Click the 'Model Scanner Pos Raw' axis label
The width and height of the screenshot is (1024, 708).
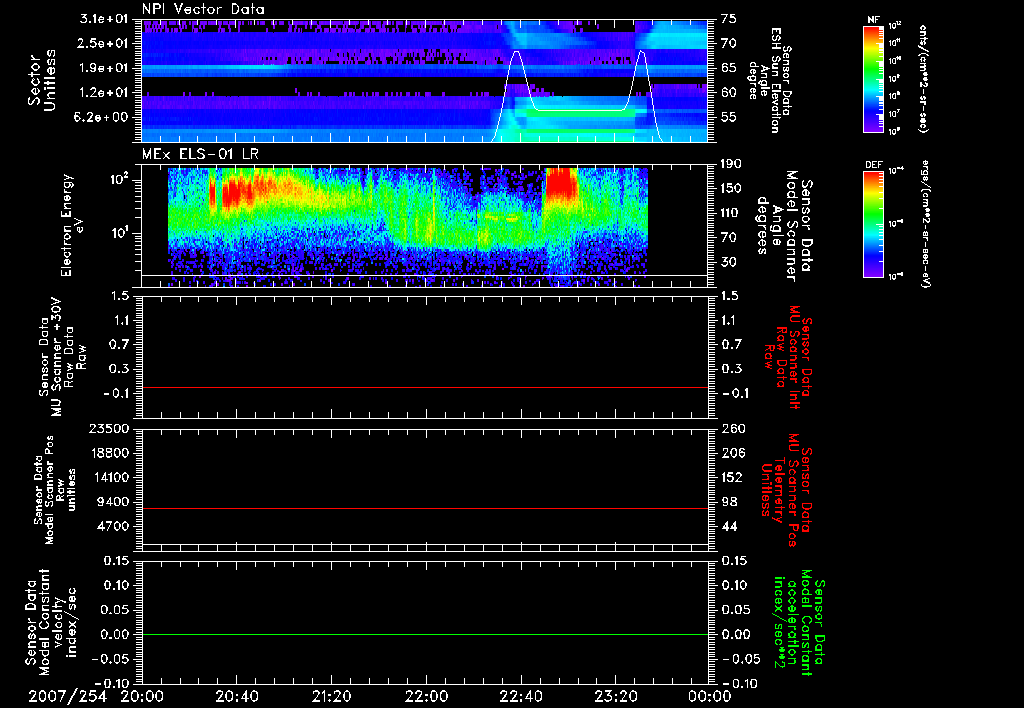click(x=55, y=490)
